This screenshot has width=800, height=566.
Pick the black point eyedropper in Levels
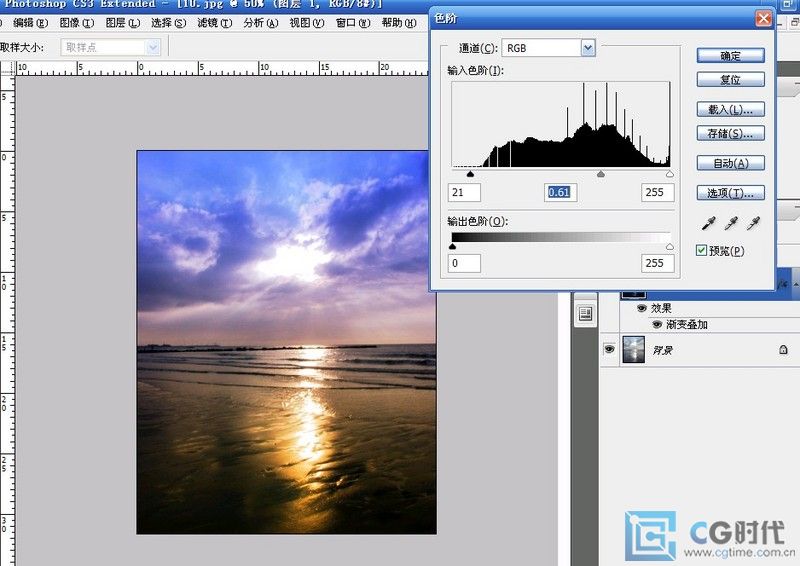(x=709, y=223)
